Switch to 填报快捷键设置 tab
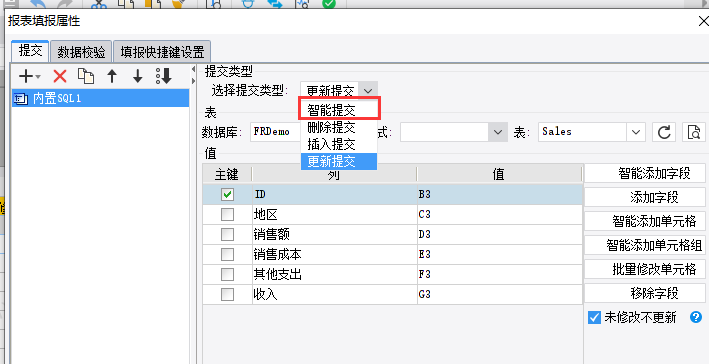The image size is (709, 364). click(162, 52)
